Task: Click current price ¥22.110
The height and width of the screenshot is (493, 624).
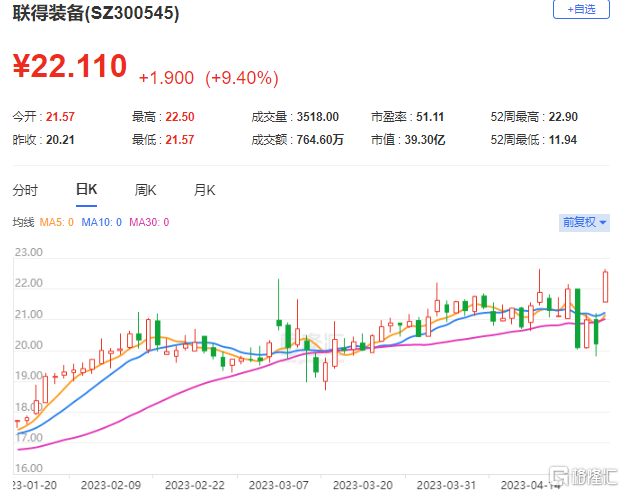Action: (70, 66)
